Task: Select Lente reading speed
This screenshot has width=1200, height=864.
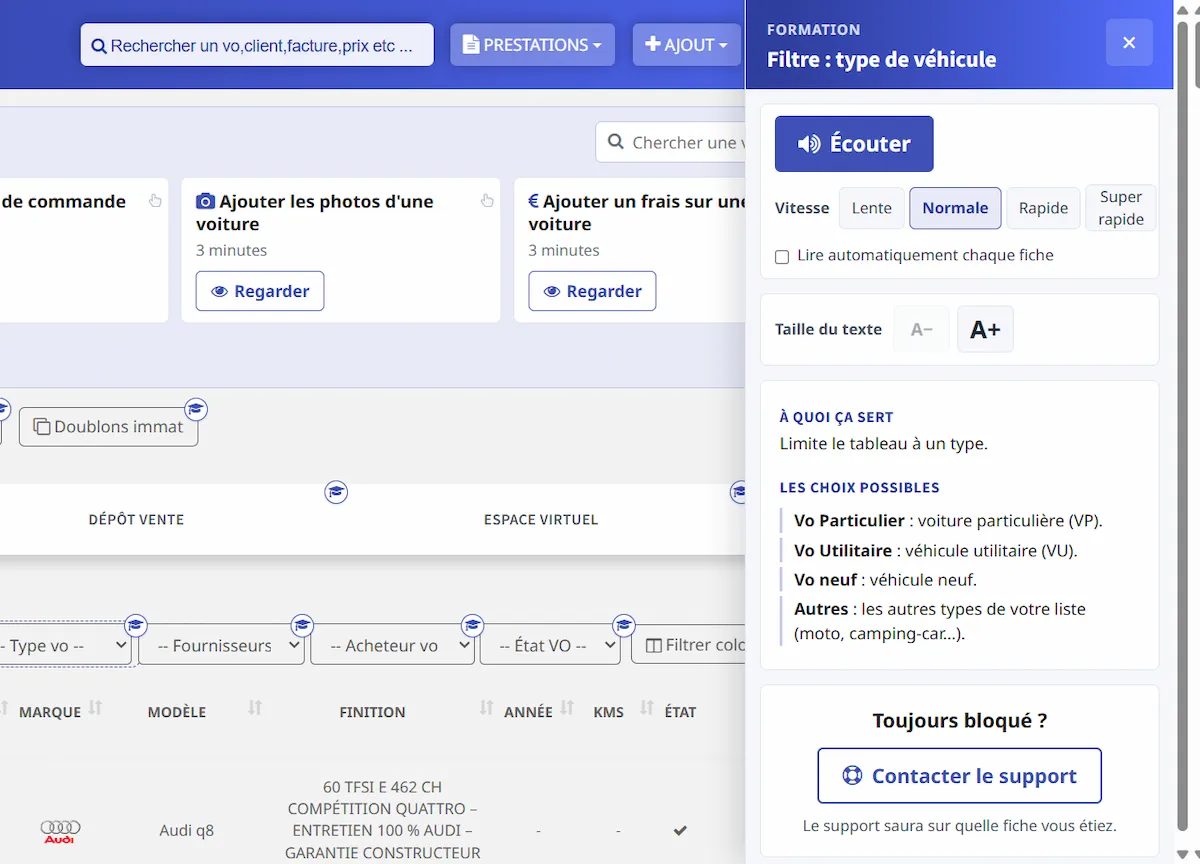Action: pyautogui.click(x=872, y=208)
